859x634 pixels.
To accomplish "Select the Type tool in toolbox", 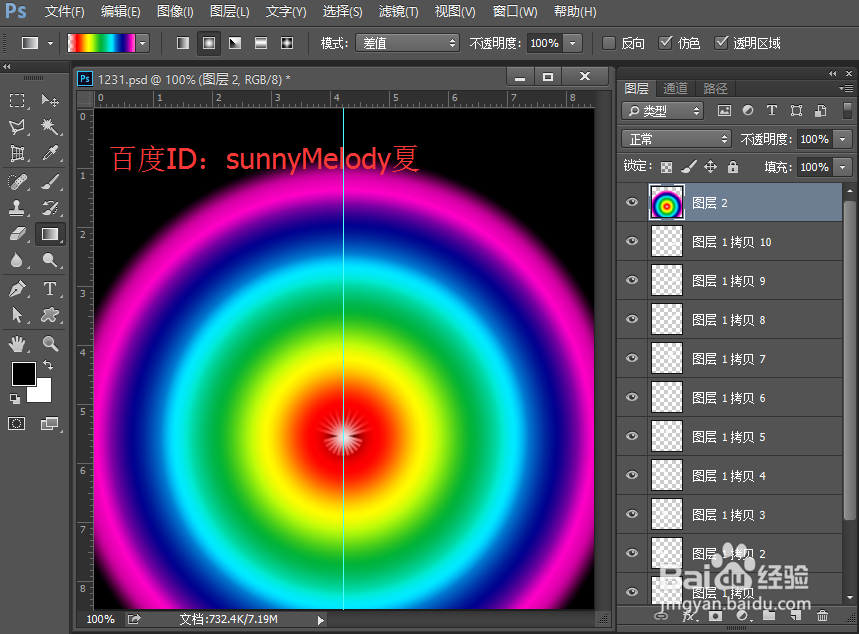I will (x=50, y=288).
